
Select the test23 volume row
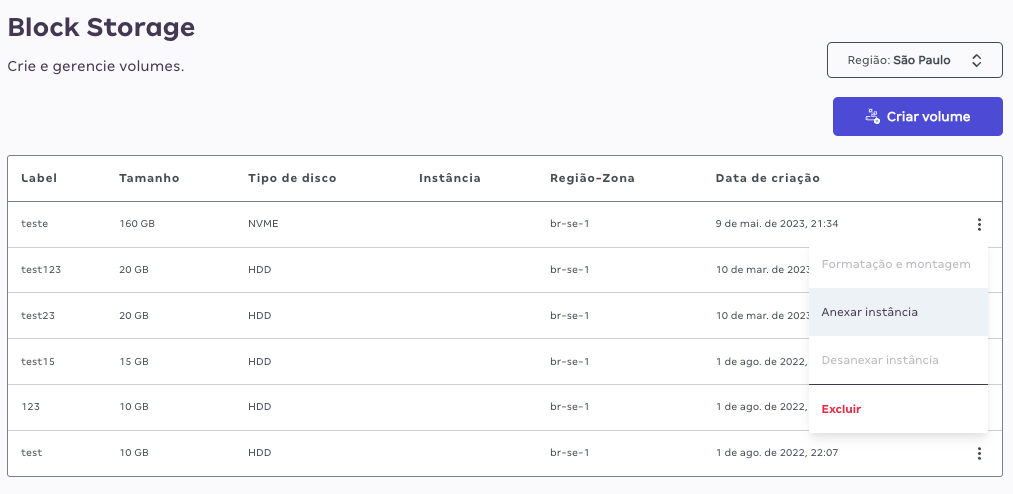pos(407,316)
